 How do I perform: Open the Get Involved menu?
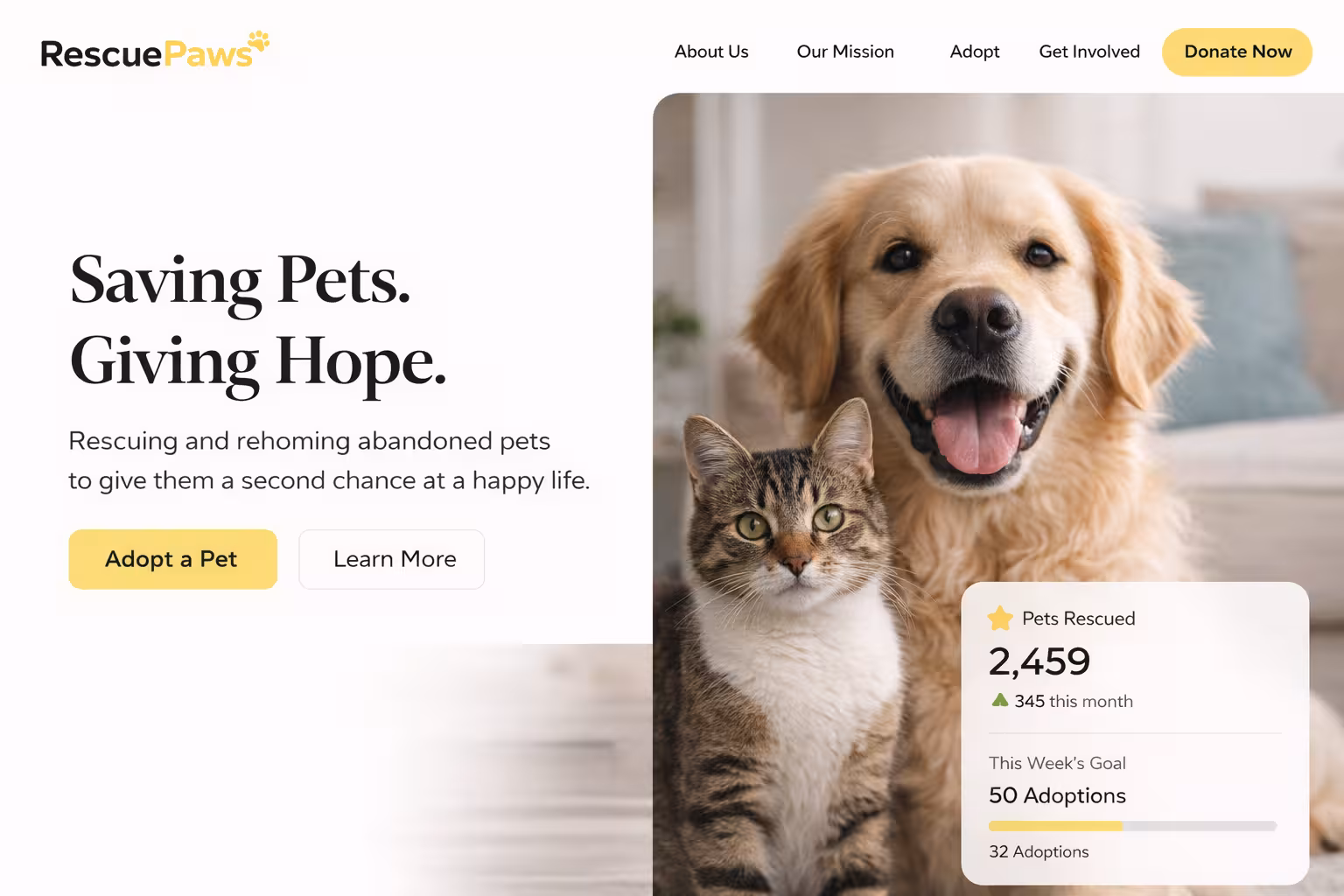(x=1089, y=52)
